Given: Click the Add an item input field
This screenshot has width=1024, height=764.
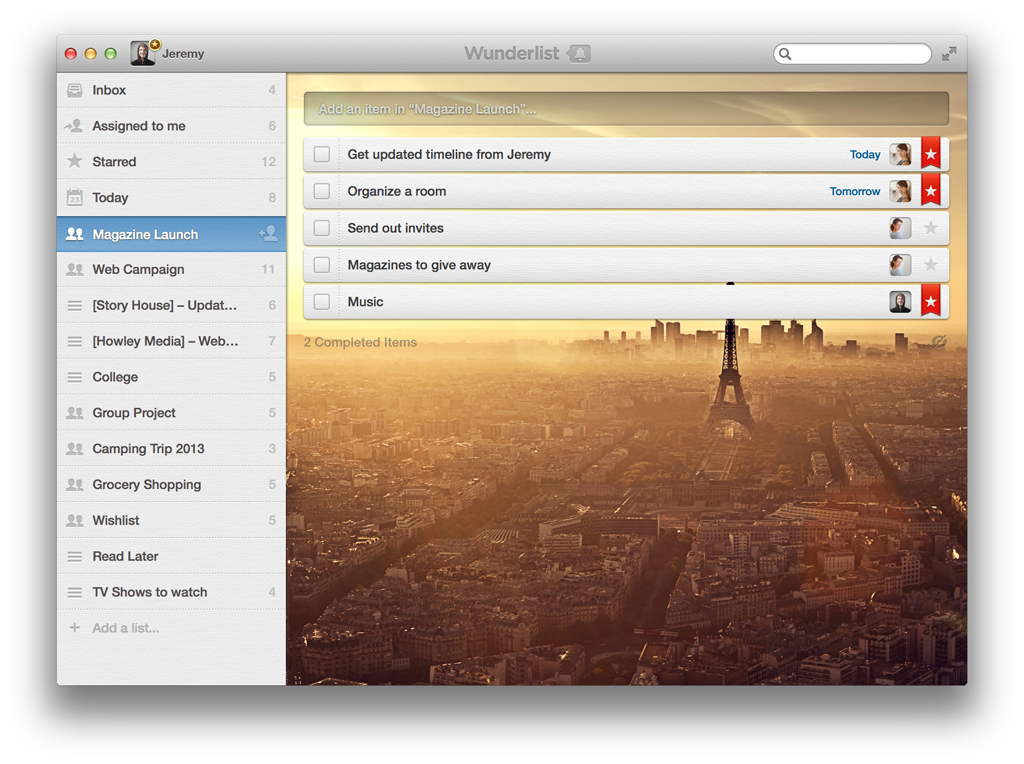Looking at the screenshot, I should coord(626,109).
